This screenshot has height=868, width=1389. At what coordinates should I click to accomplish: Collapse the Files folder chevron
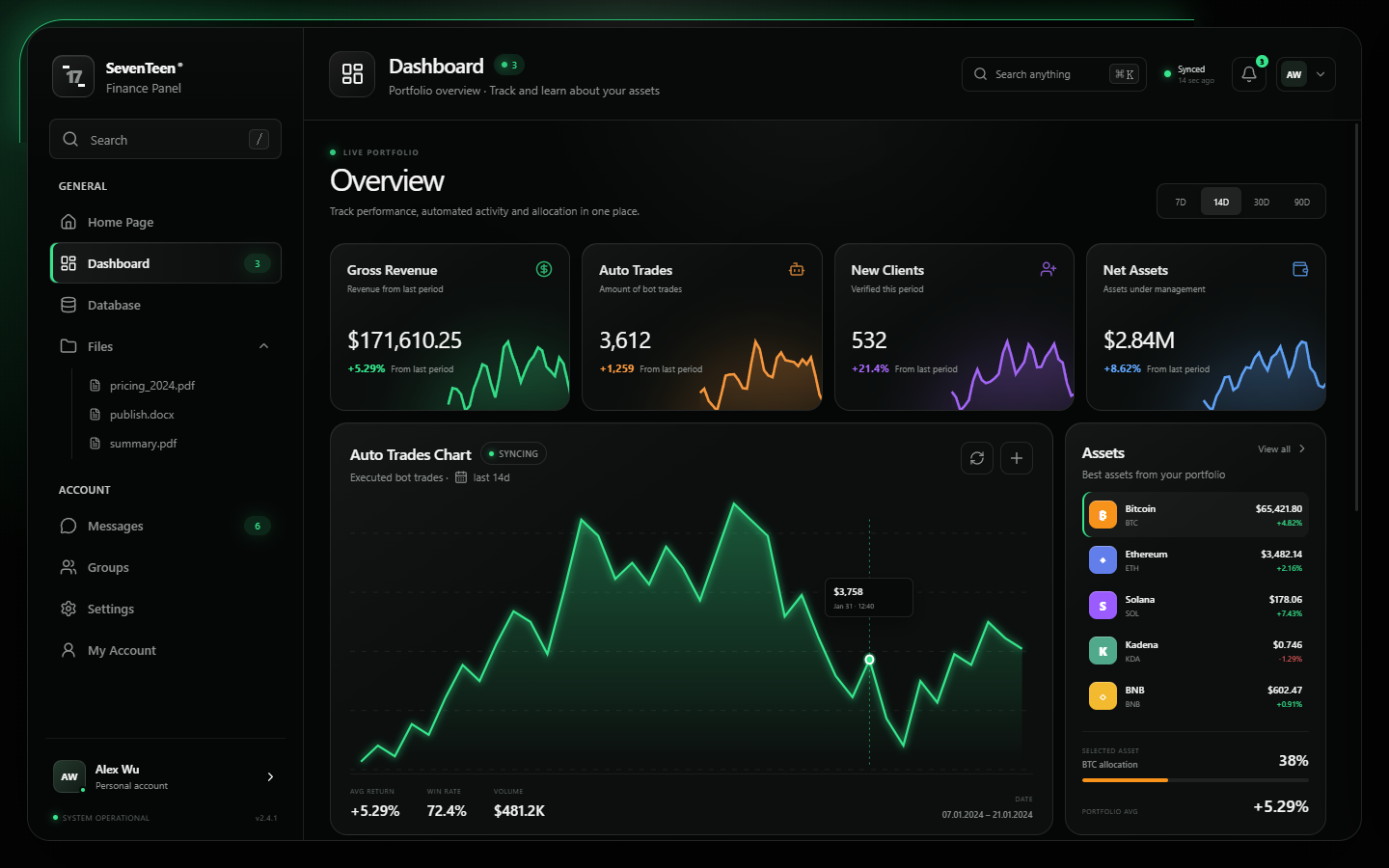[263, 346]
